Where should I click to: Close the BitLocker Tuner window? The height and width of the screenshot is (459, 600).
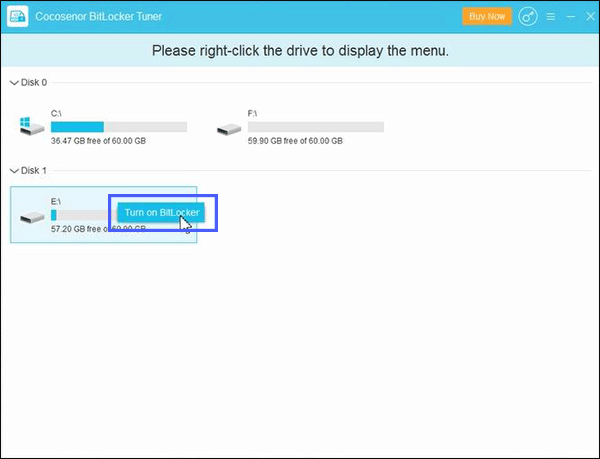(590, 16)
